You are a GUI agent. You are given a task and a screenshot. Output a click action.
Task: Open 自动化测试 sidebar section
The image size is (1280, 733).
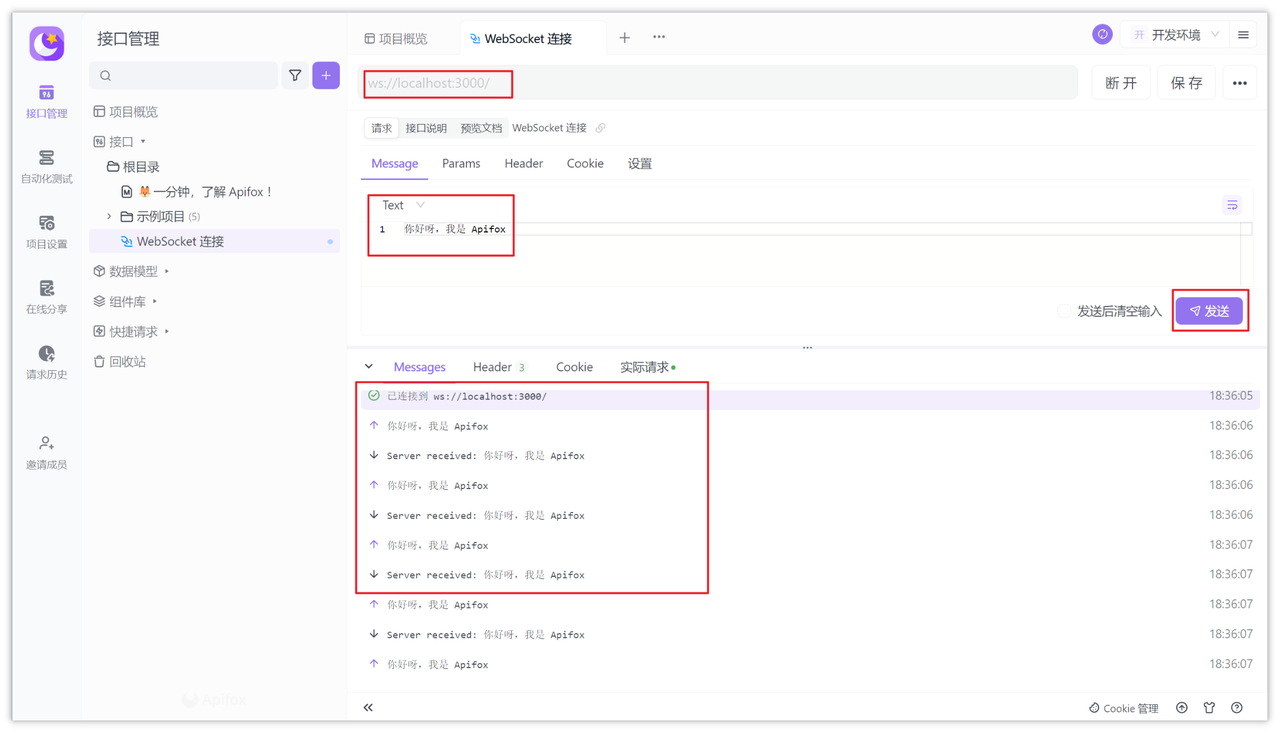[x=46, y=167]
